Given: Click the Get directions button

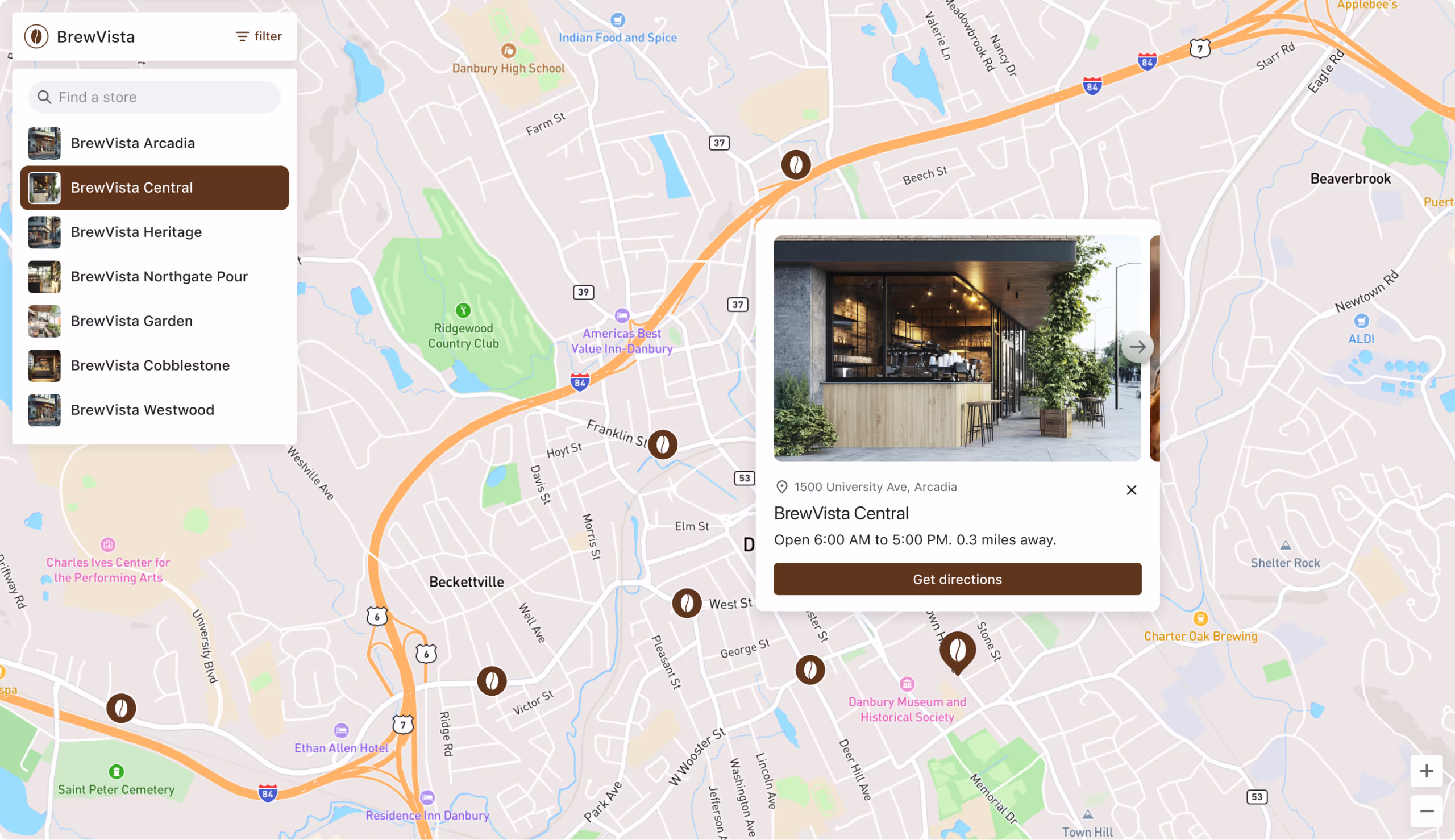Looking at the screenshot, I should pos(957,579).
